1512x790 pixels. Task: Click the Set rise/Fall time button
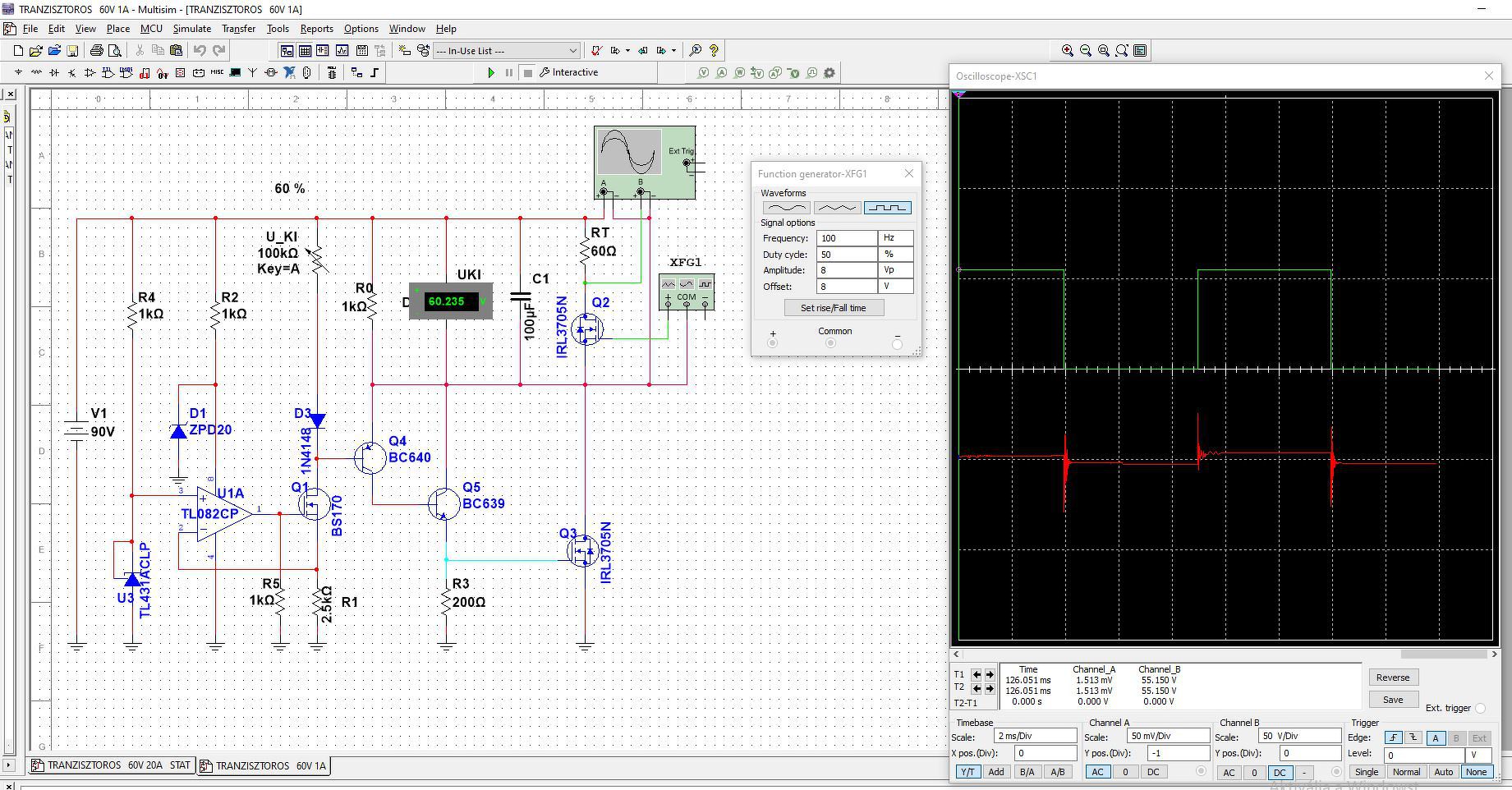point(833,308)
